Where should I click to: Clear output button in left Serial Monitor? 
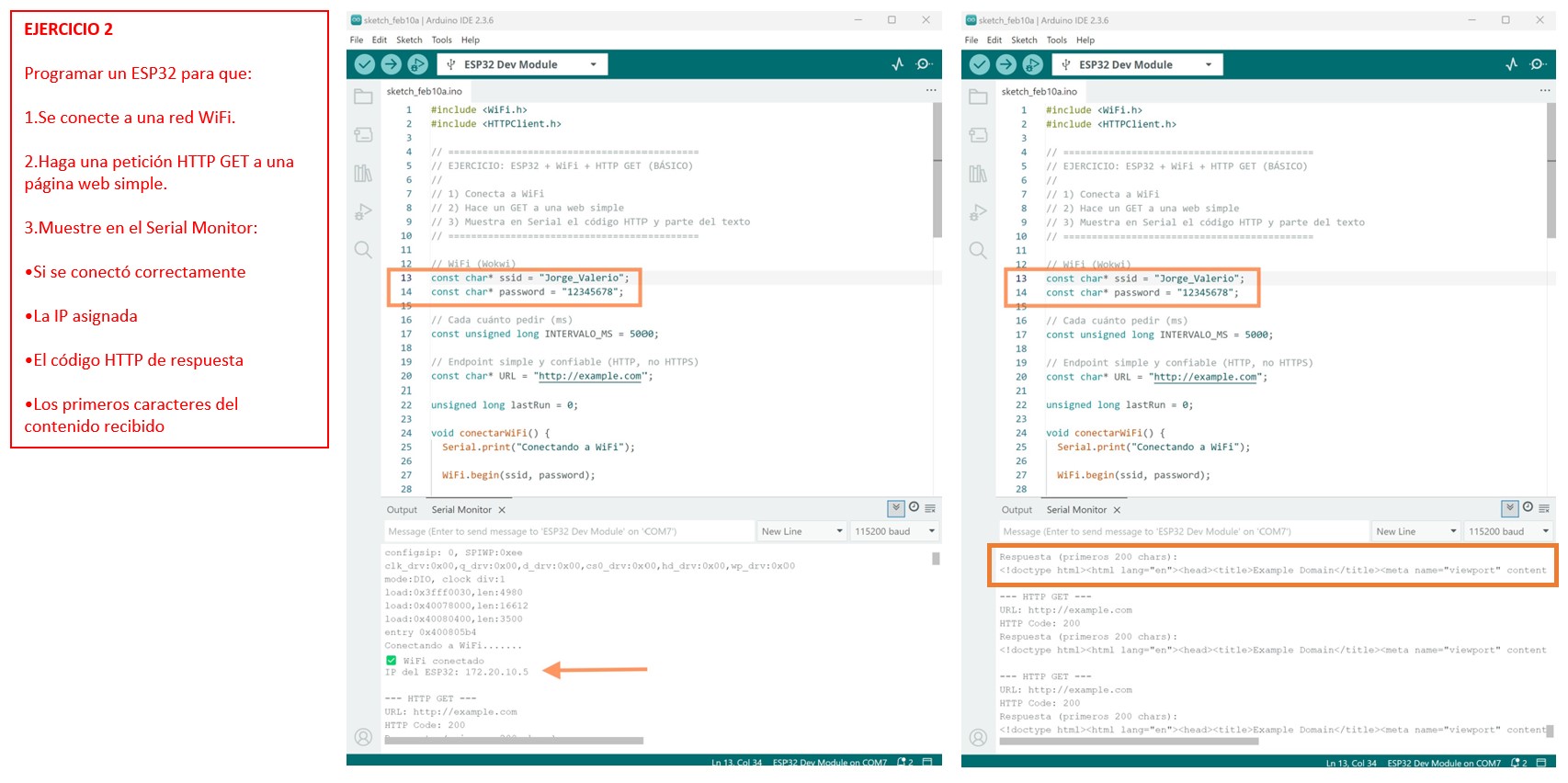[x=930, y=508]
